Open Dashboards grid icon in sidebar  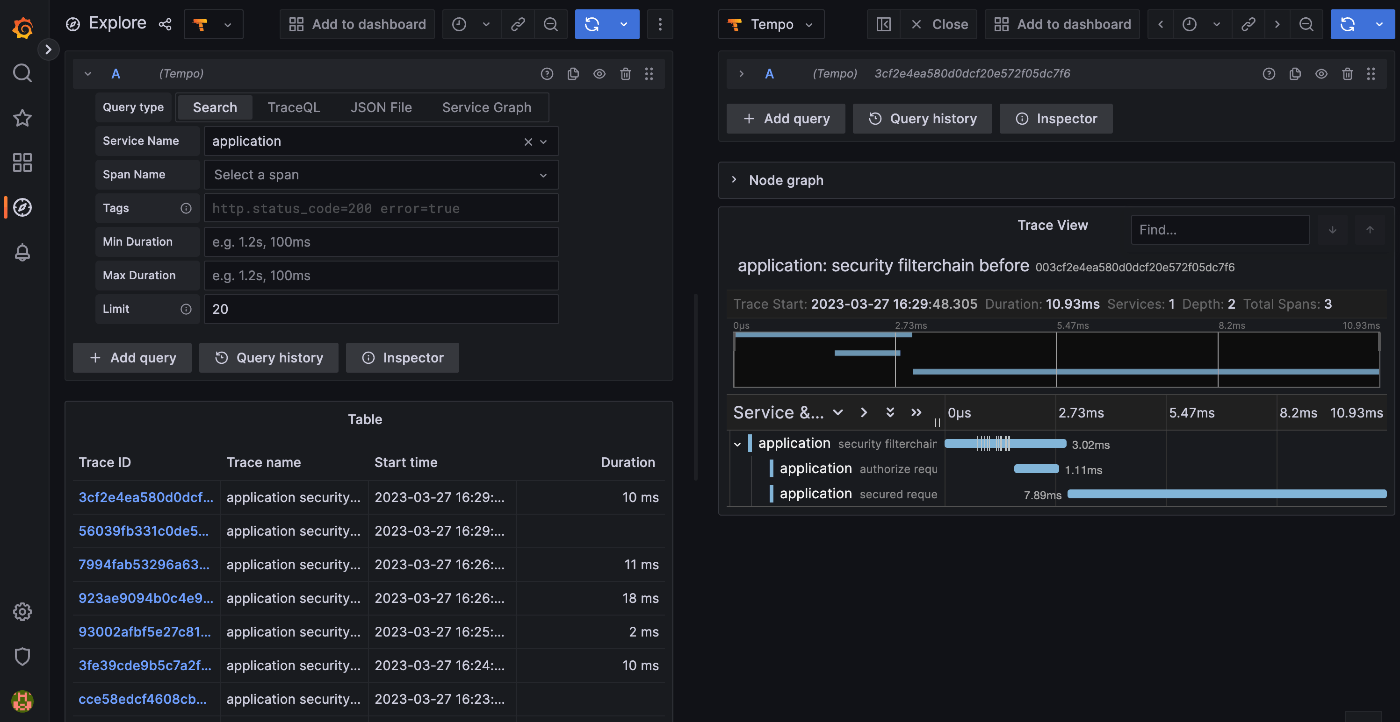point(22,163)
